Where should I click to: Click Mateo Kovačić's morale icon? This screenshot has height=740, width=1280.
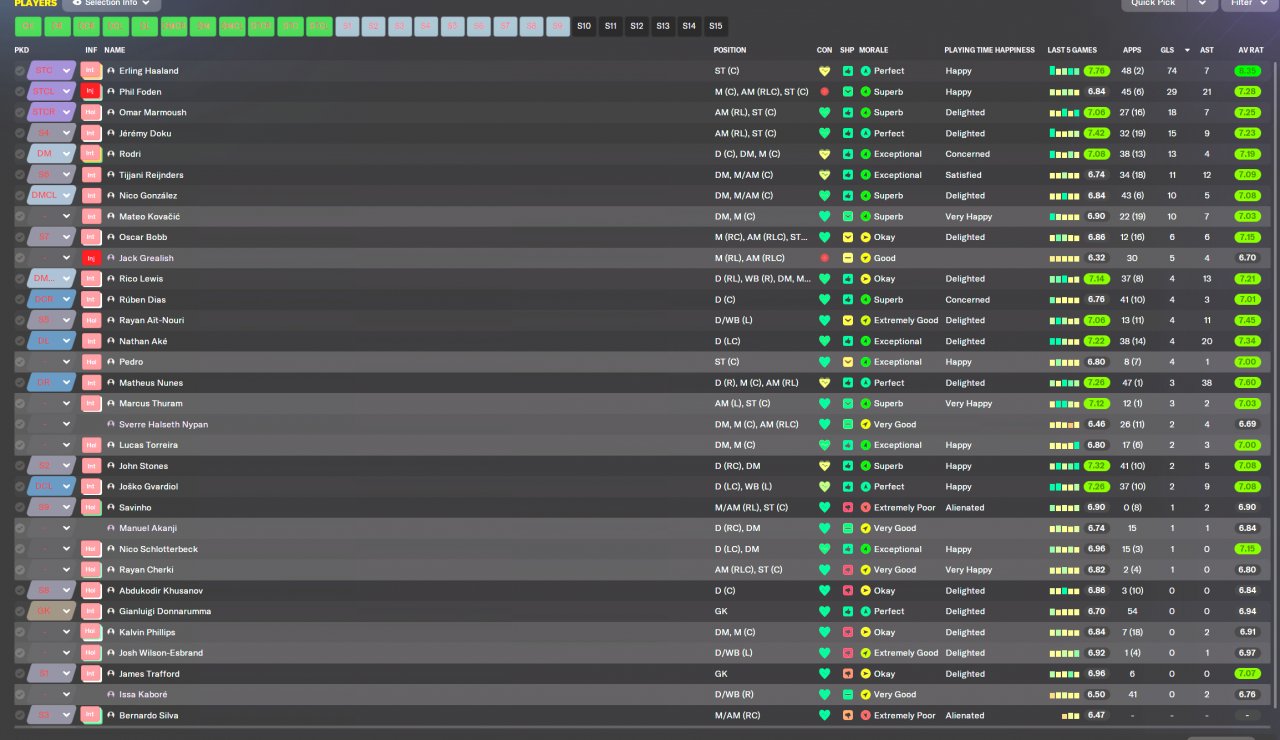[x=866, y=217]
